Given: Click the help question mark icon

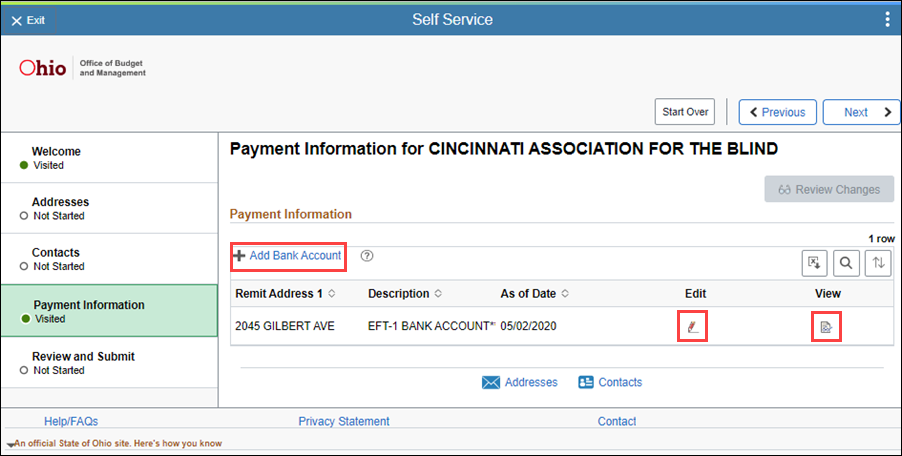Looking at the screenshot, I should tap(367, 256).
